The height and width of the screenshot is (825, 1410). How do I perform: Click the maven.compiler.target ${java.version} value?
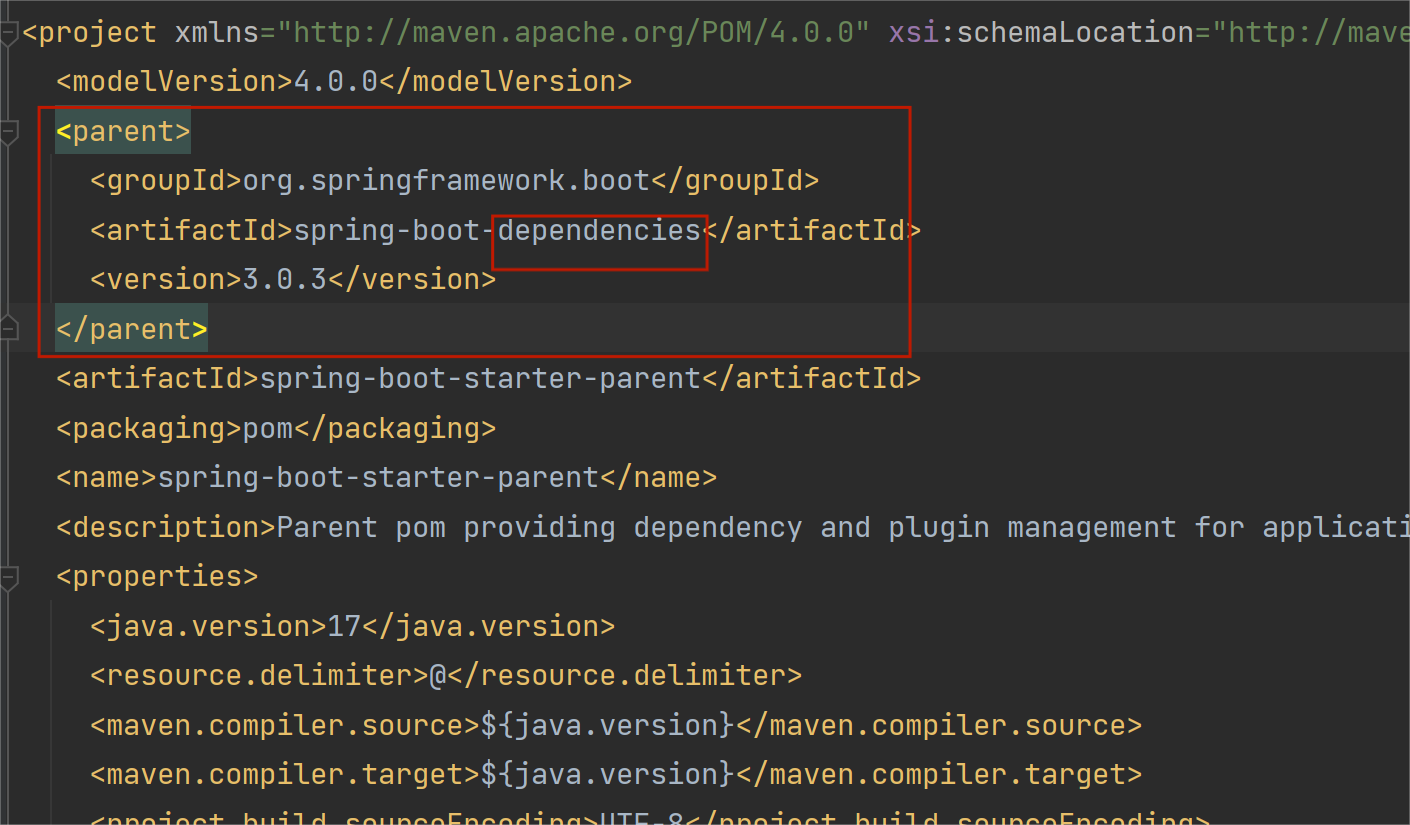point(607,774)
